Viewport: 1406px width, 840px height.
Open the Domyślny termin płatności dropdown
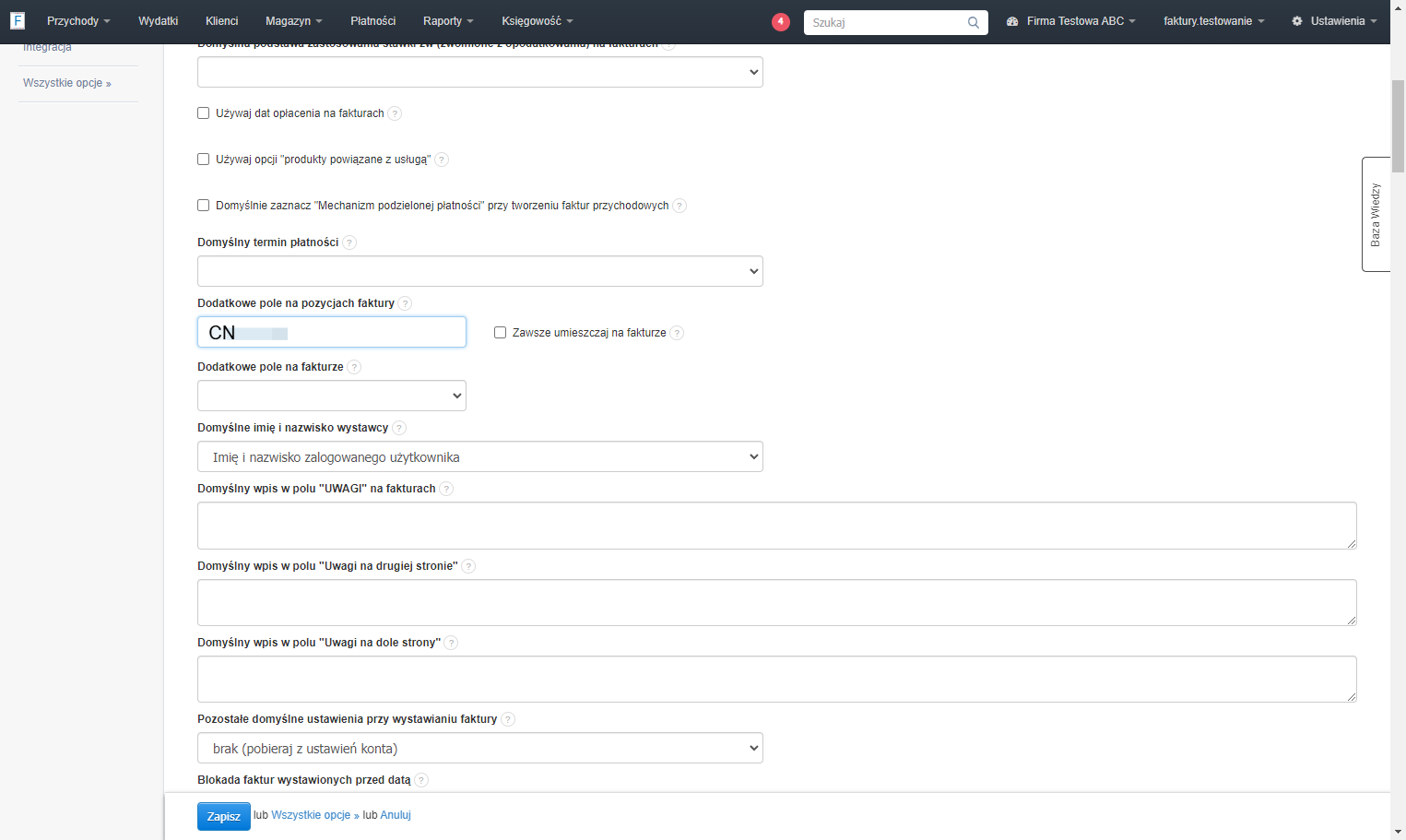tap(480, 271)
